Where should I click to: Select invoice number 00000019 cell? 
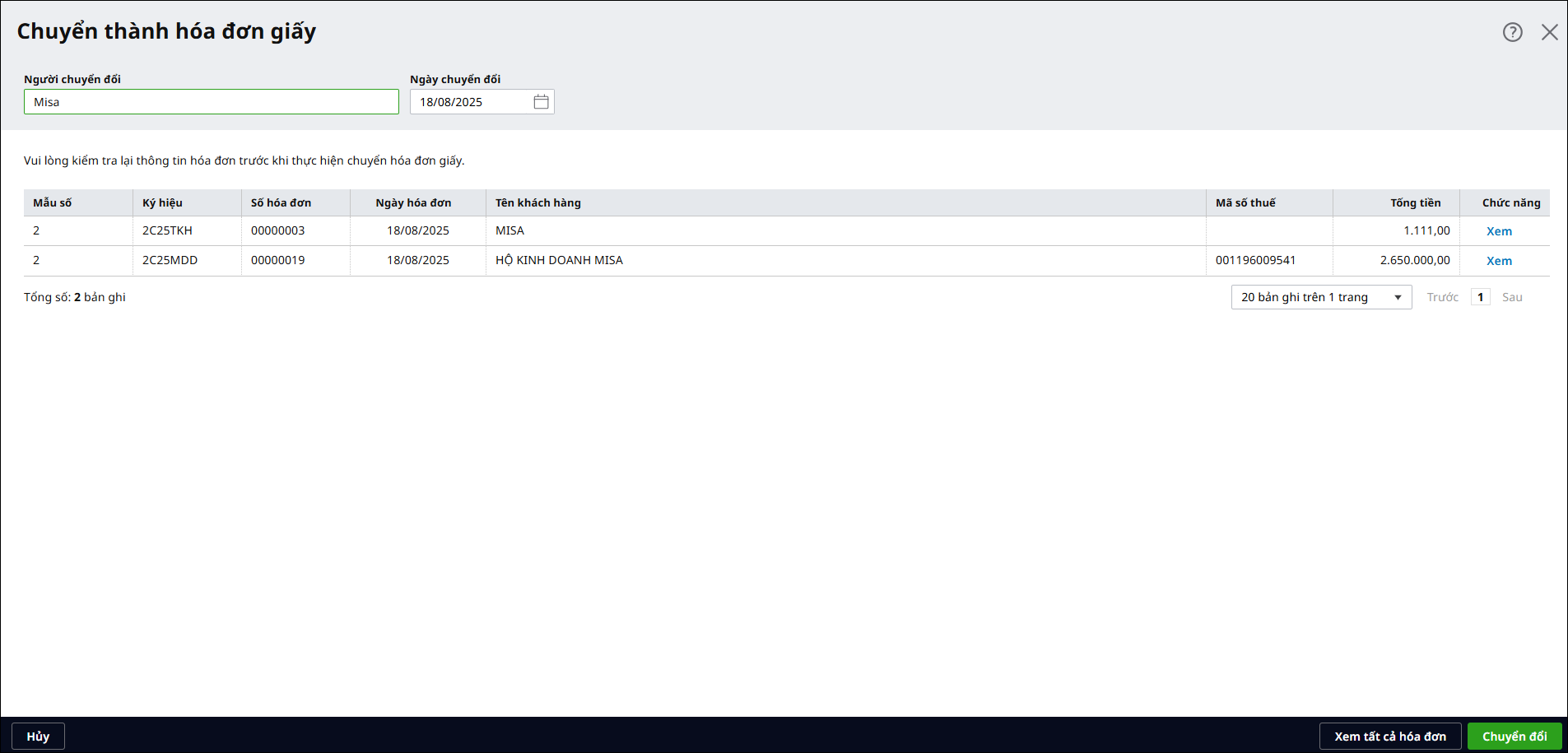click(295, 260)
